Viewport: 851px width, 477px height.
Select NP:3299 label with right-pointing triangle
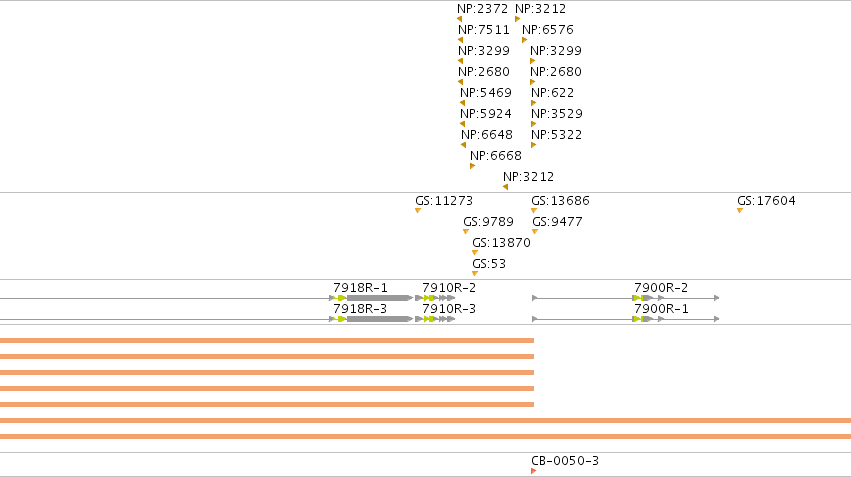[x=556, y=51]
